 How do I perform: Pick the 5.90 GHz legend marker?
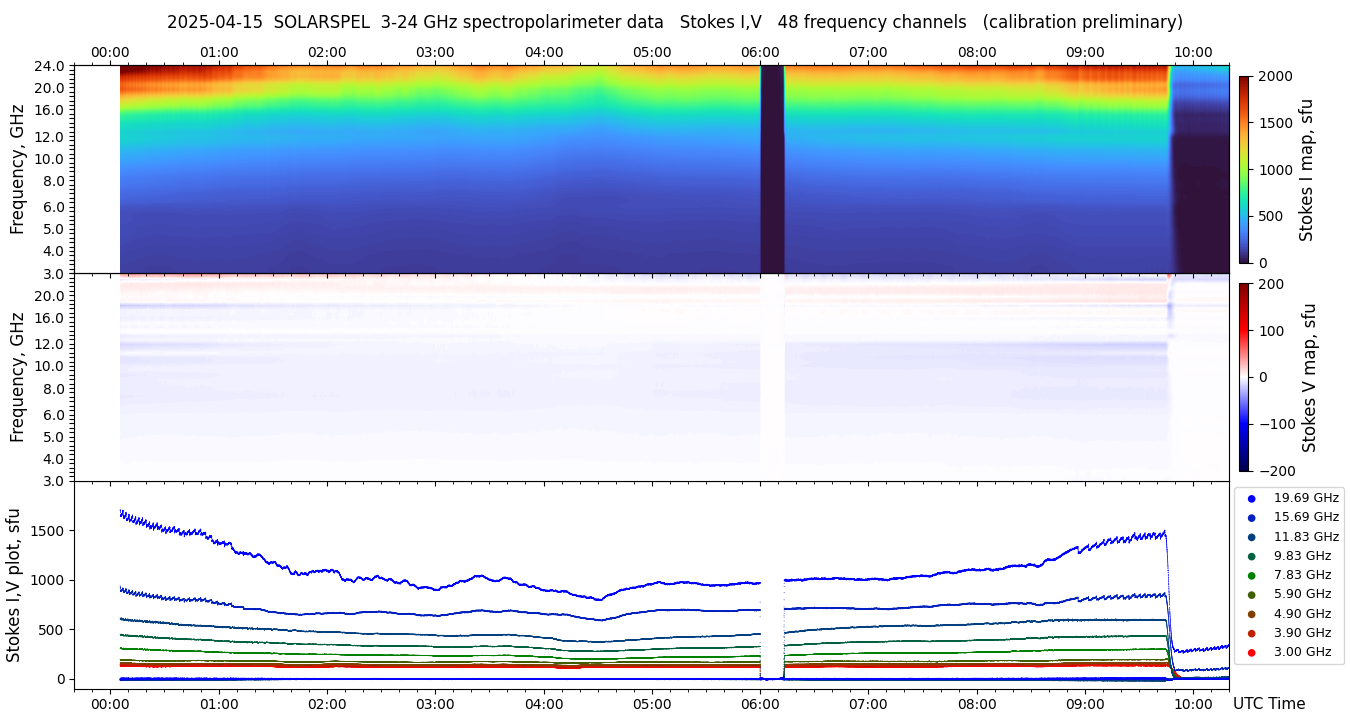pos(1251,595)
